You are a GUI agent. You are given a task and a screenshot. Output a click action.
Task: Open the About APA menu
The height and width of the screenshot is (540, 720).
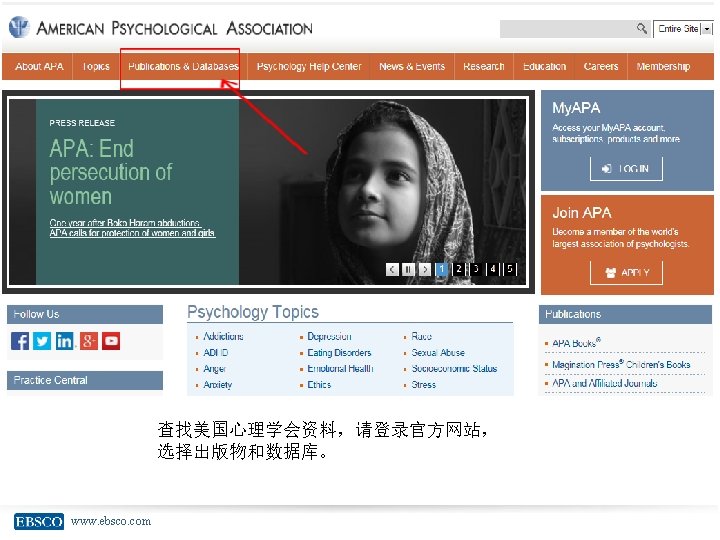(39, 67)
